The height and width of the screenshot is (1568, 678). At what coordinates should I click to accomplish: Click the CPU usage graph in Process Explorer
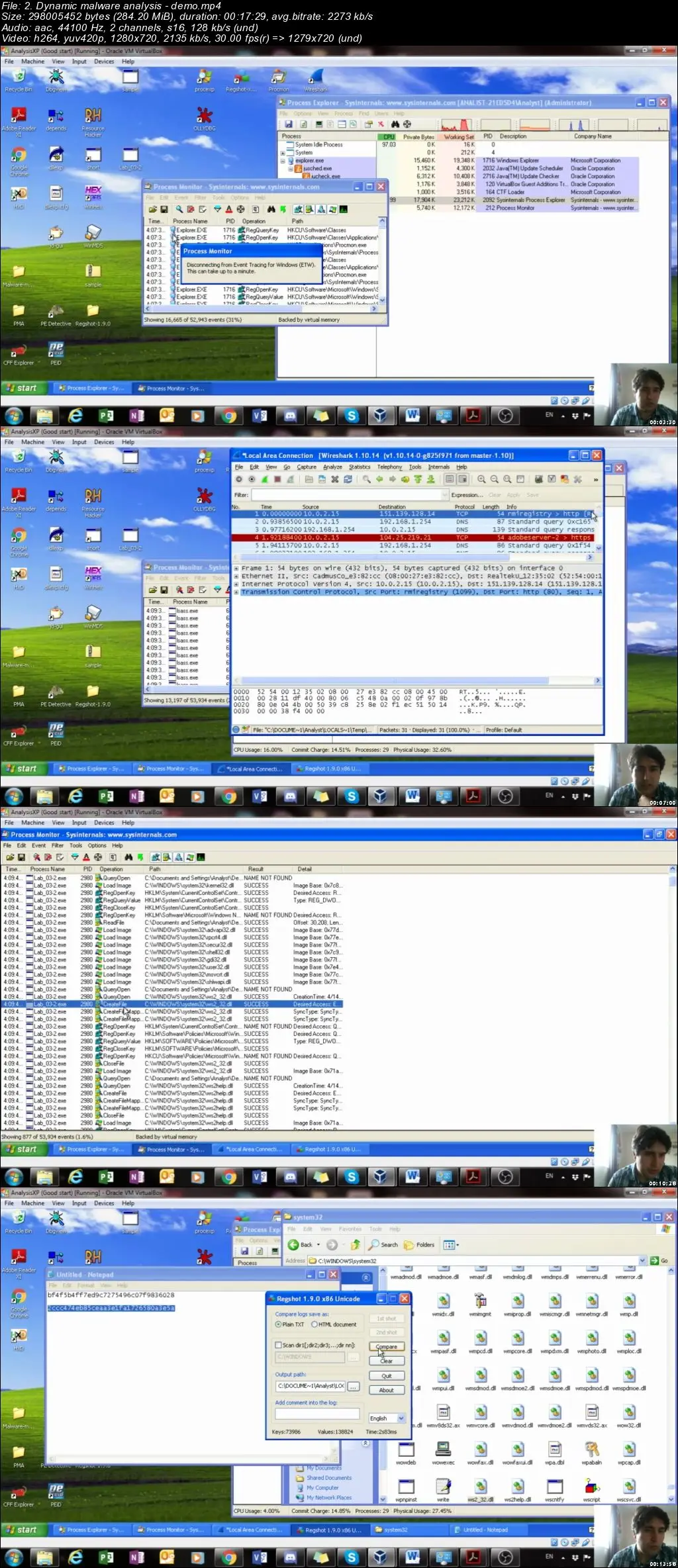pyautogui.click(x=456, y=124)
